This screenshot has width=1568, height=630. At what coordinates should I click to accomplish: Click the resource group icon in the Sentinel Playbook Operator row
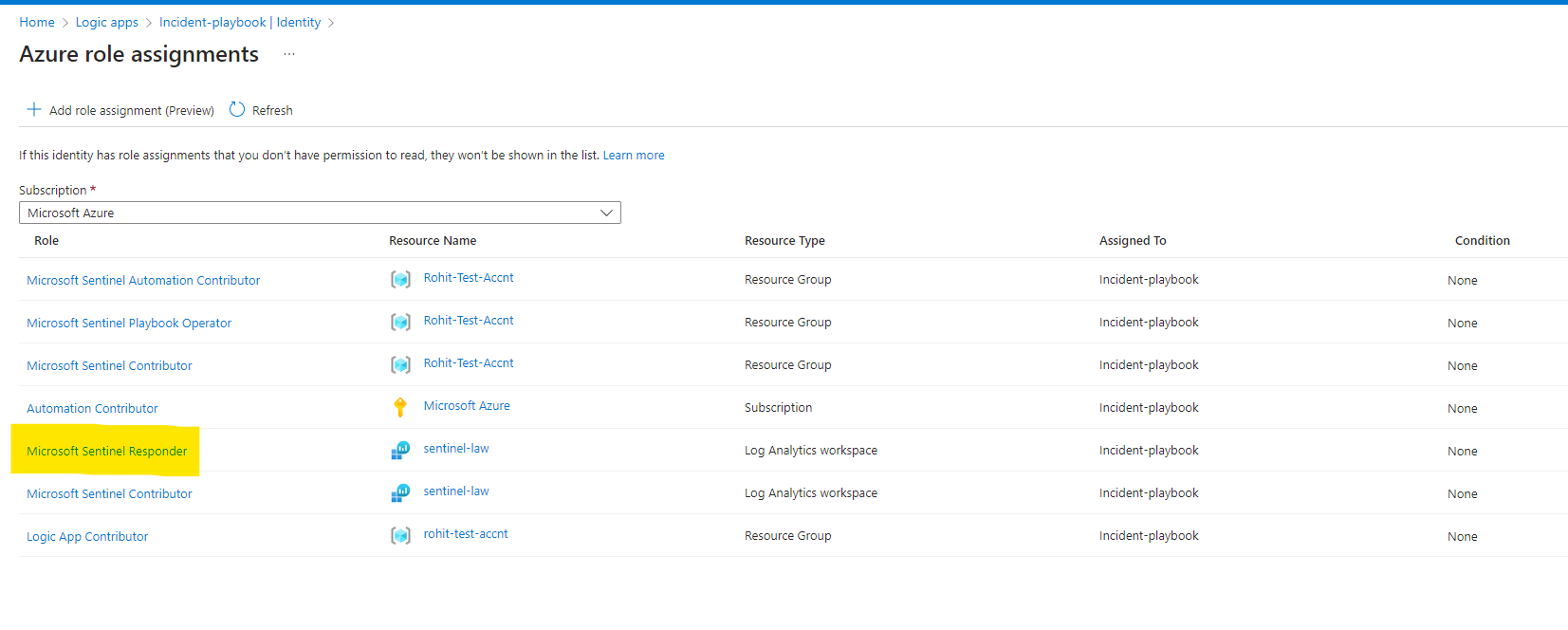pyautogui.click(x=400, y=322)
